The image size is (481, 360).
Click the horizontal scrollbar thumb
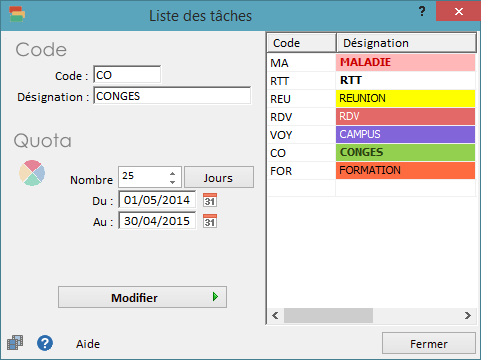(328, 315)
